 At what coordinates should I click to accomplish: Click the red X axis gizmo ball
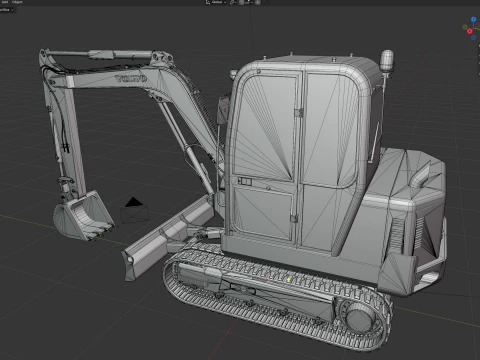tap(470, 31)
